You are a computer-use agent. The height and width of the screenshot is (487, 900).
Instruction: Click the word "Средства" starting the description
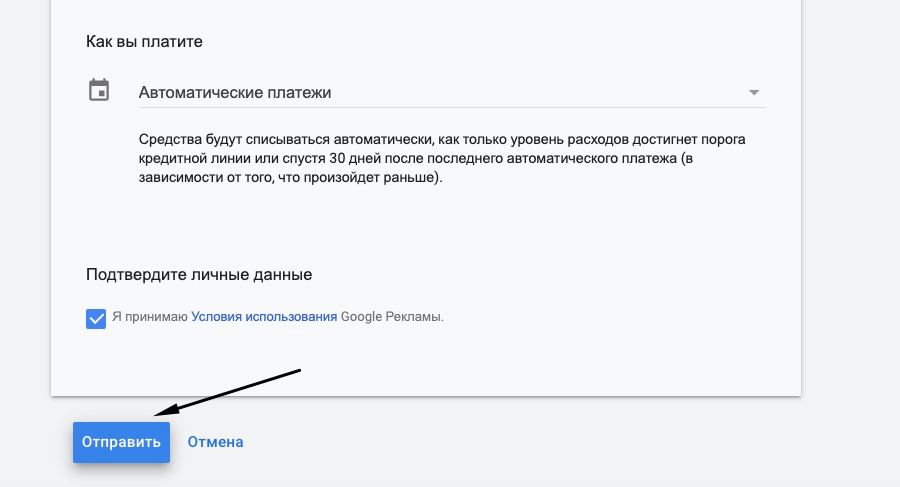[168, 139]
